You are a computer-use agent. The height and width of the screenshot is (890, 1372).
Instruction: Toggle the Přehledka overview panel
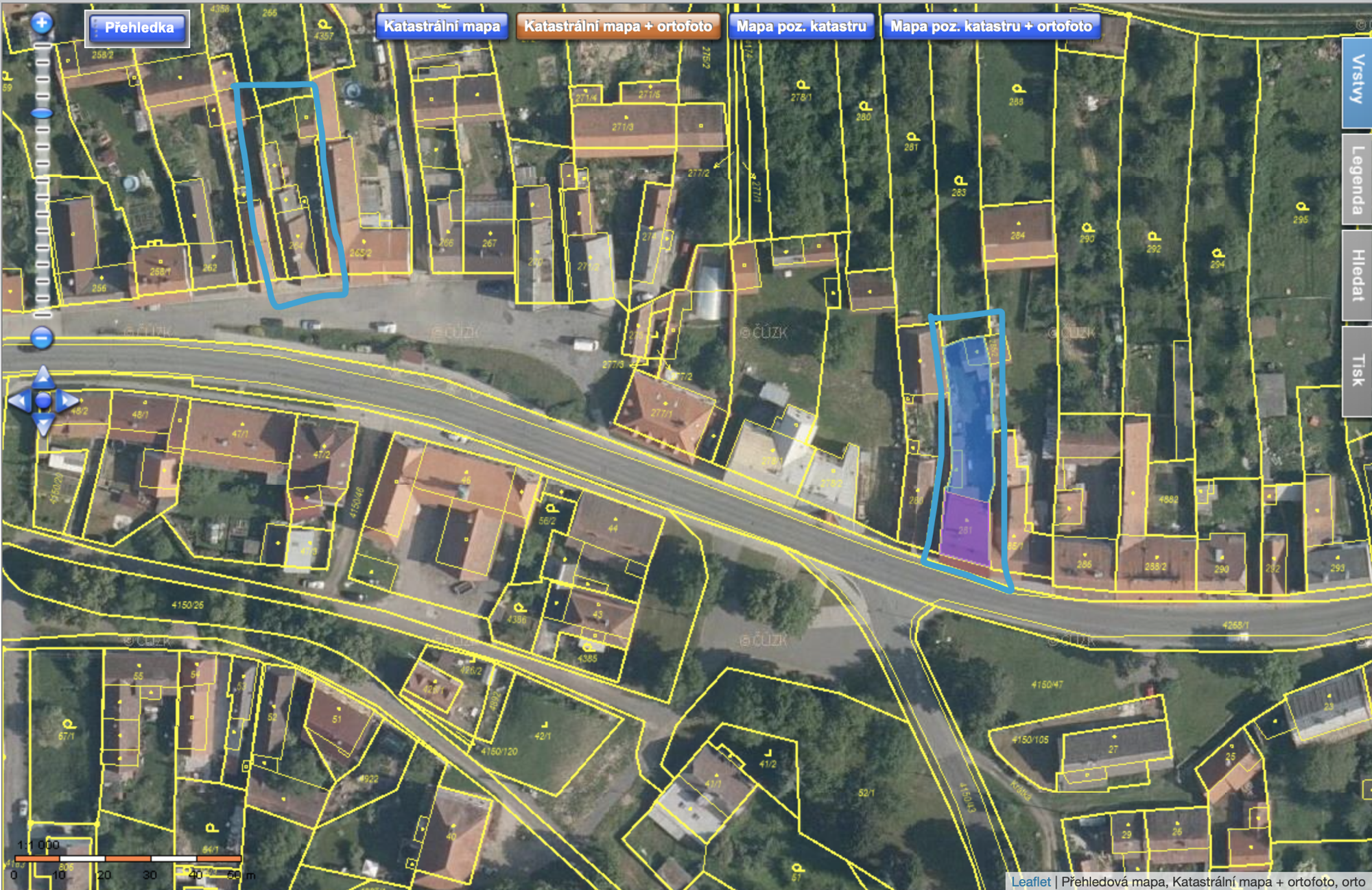[x=138, y=28]
